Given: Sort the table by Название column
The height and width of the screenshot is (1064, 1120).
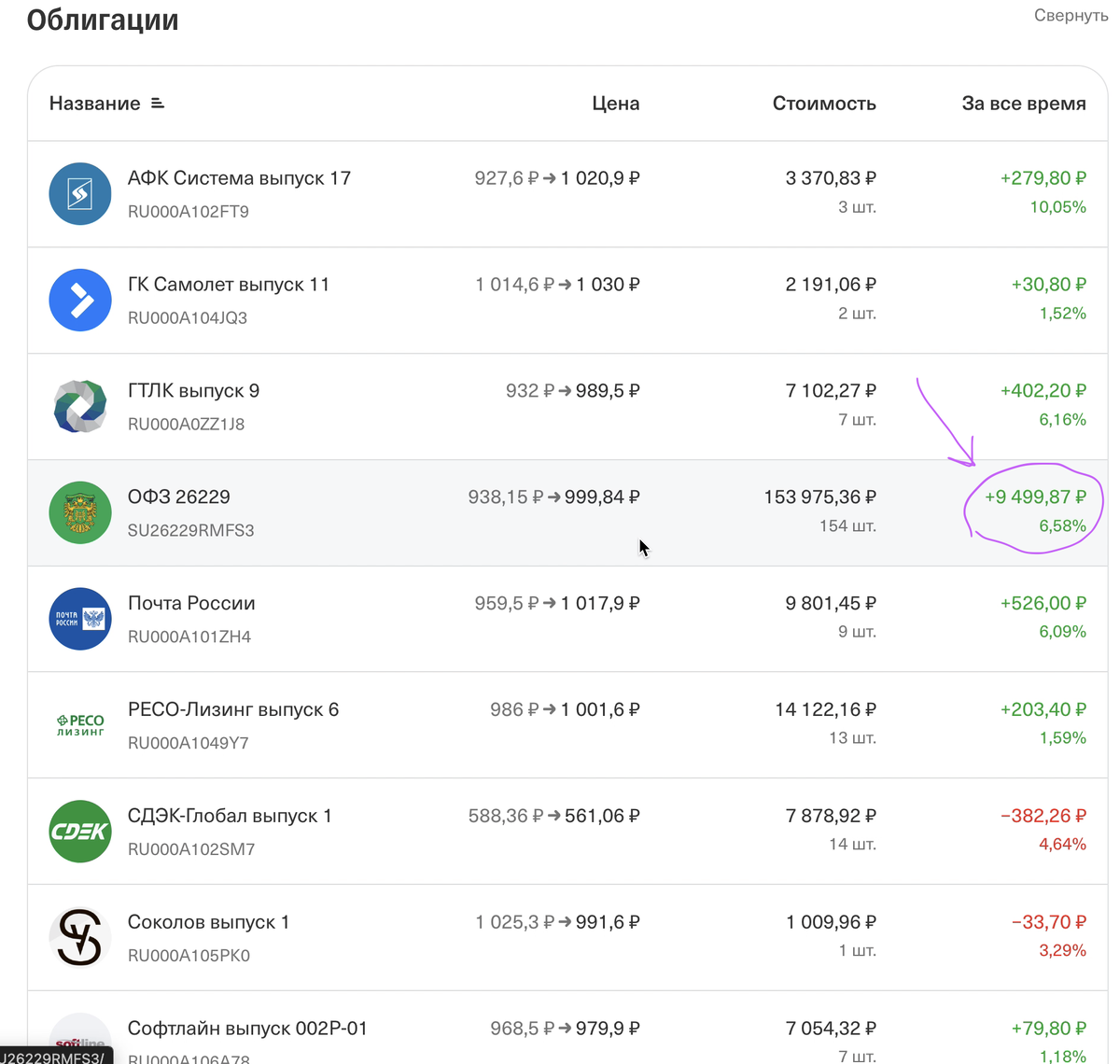Looking at the screenshot, I should point(95,104).
